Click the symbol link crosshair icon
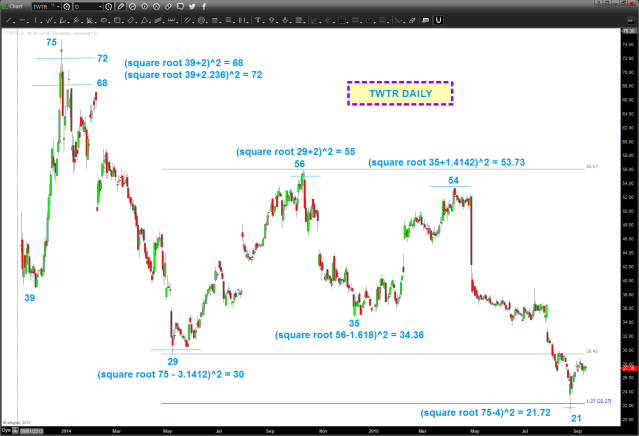 67,7
